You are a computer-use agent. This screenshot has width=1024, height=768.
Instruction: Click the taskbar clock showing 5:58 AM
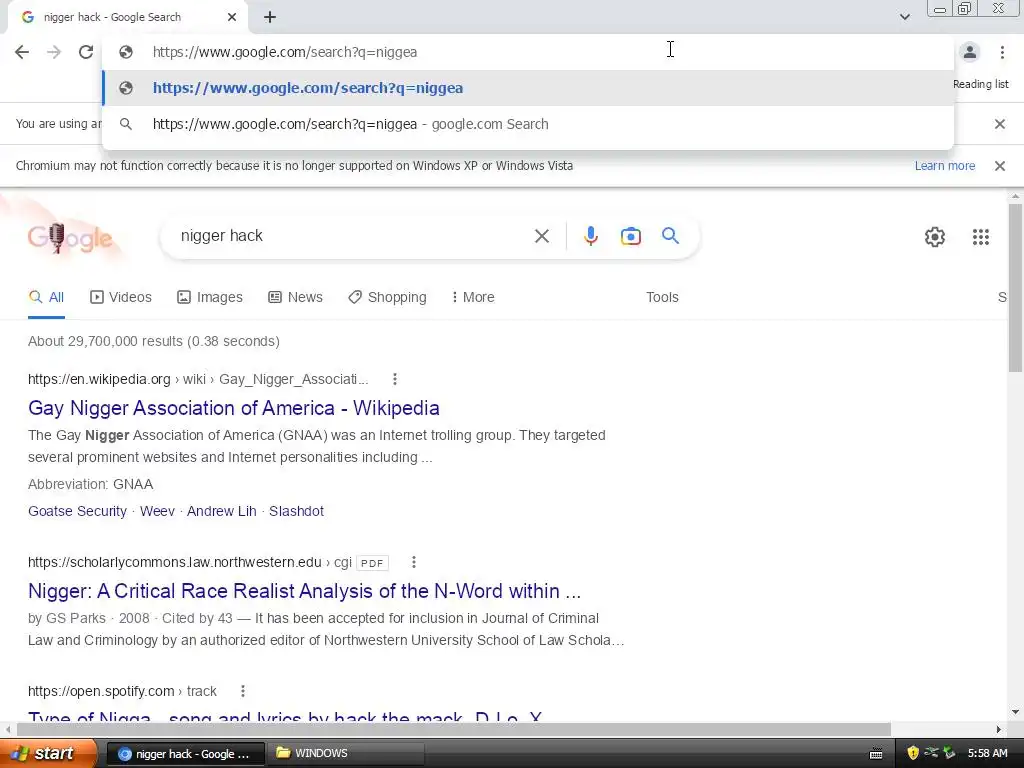point(987,754)
